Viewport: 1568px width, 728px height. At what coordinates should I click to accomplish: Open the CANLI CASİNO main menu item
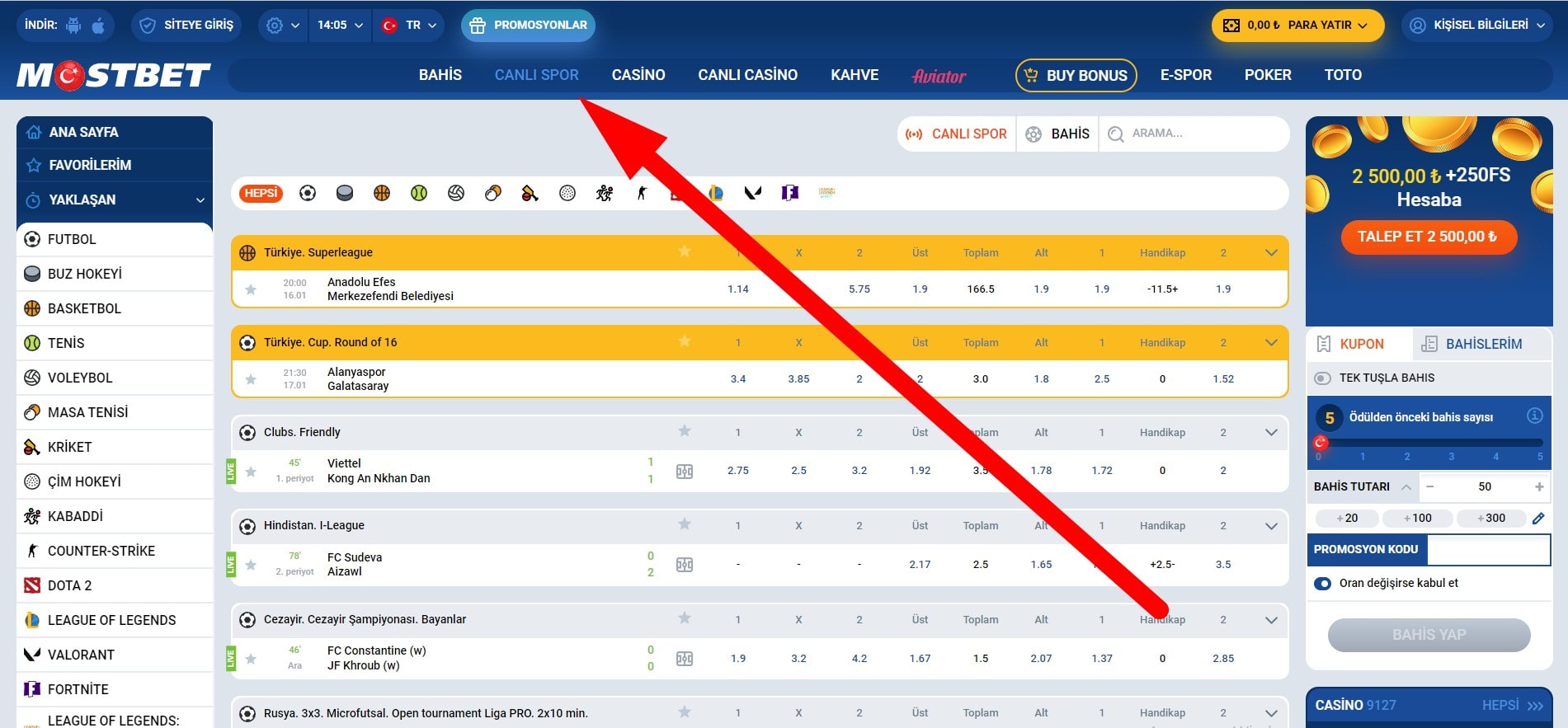pyautogui.click(x=748, y=75)
